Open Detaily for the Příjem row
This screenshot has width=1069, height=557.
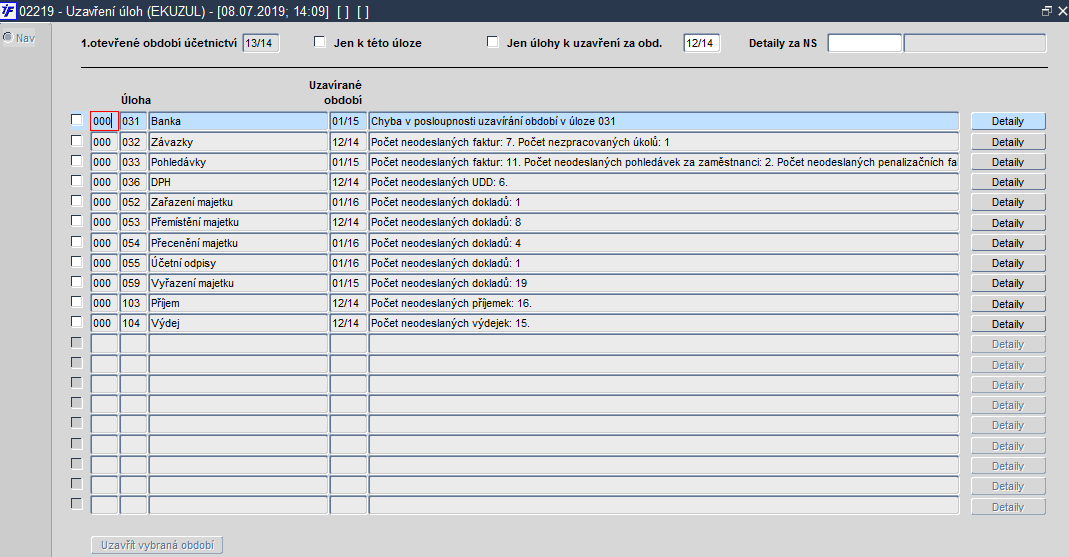(1008, 303)
